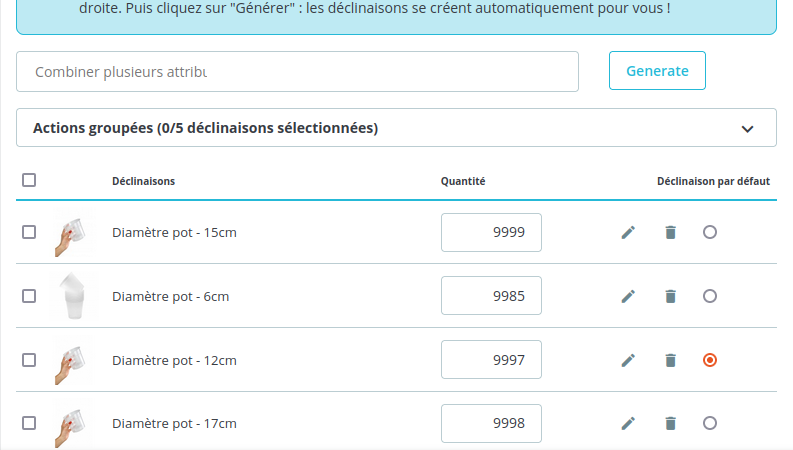This screenshot has width=793, height=450.
Task: Tick the select-all combinations checkbox
Action: (29, 180)
